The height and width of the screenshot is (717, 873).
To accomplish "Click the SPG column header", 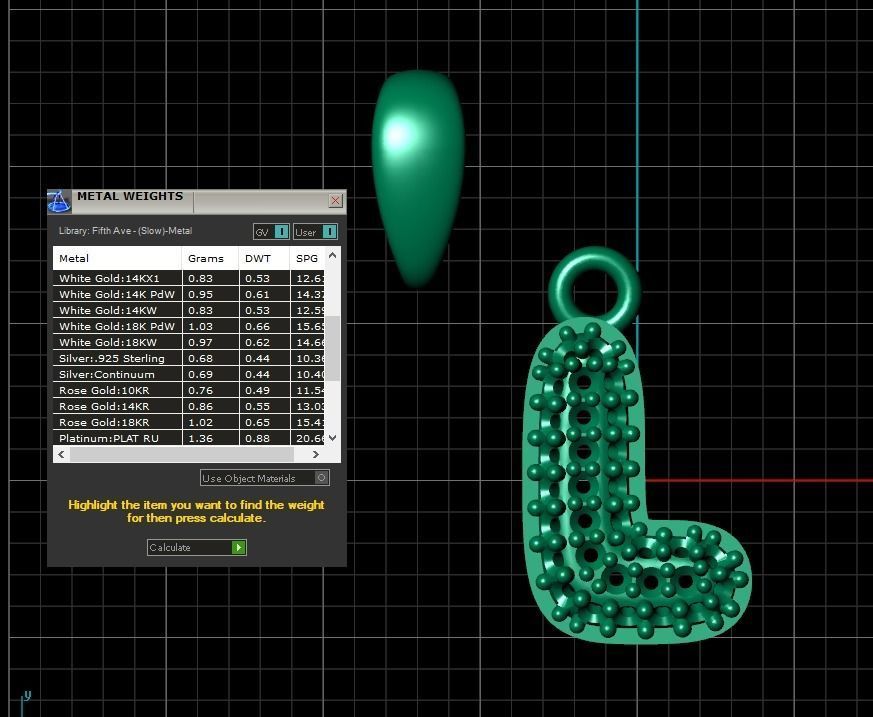I will point(307,258).
